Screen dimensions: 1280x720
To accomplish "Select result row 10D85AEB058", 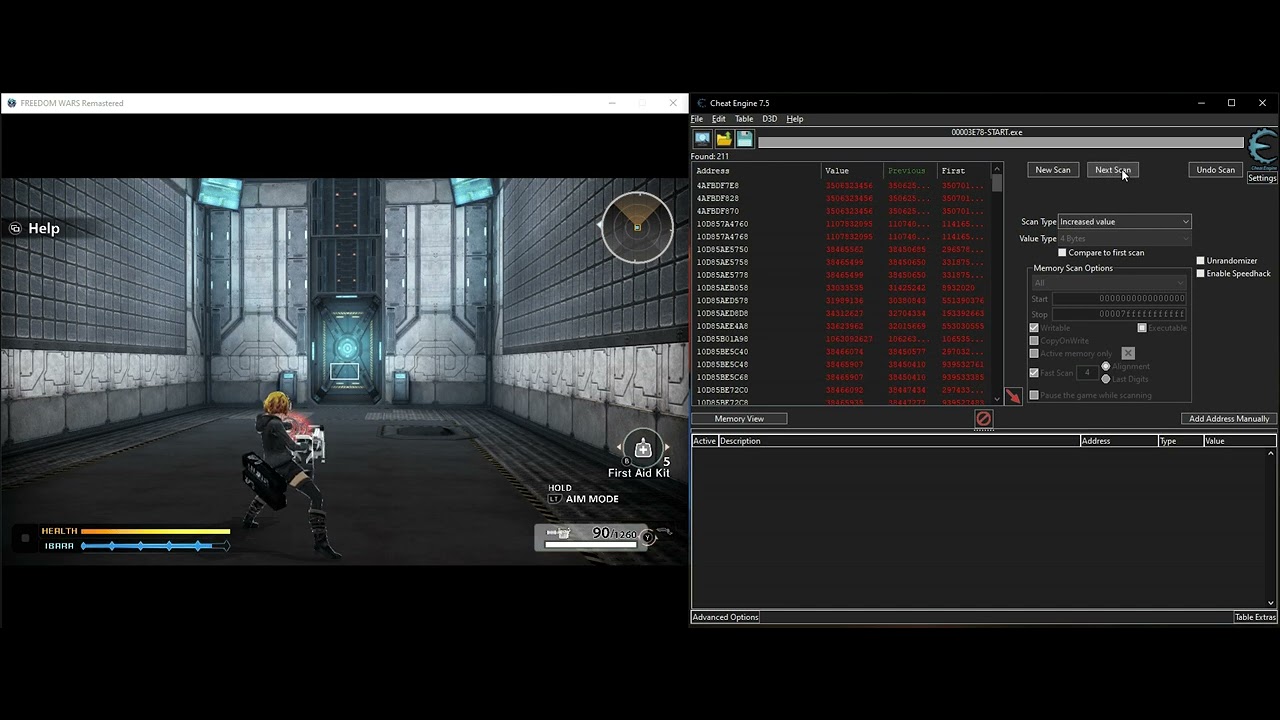I will [841, 288].
